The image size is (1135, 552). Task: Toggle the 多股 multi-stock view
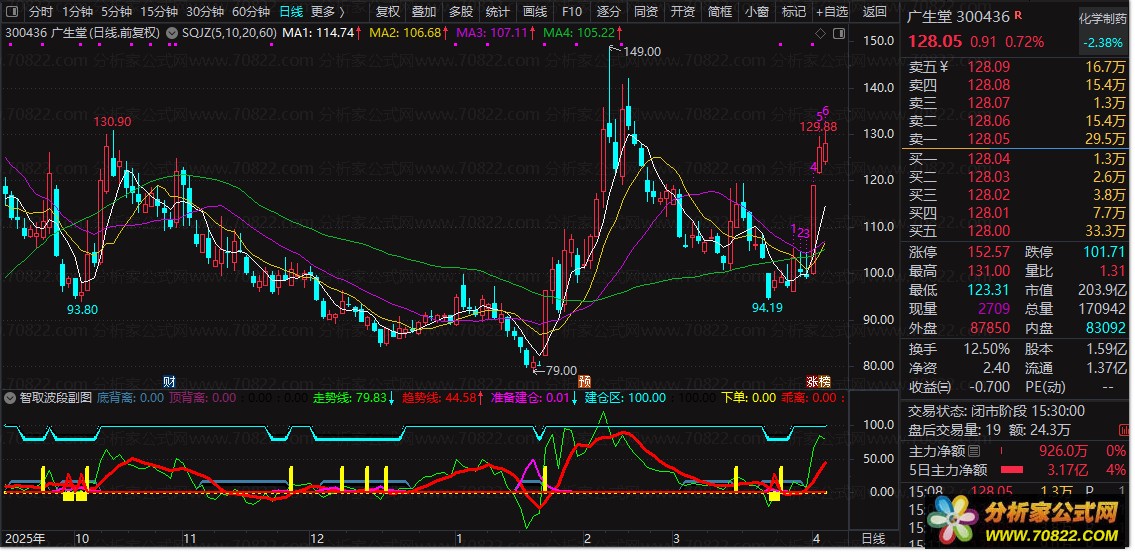pos(460,12)
